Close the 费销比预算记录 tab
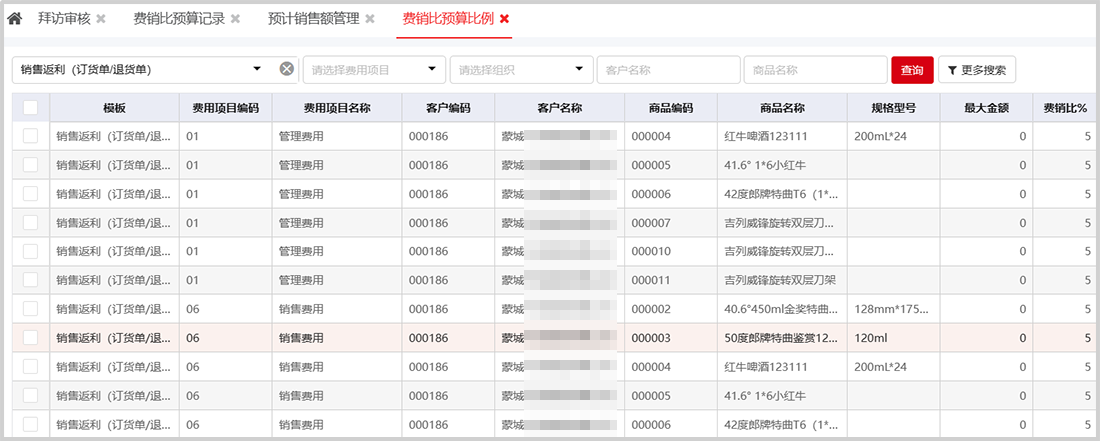Viewport: 1100px width, 441px height. click(235, 19)
